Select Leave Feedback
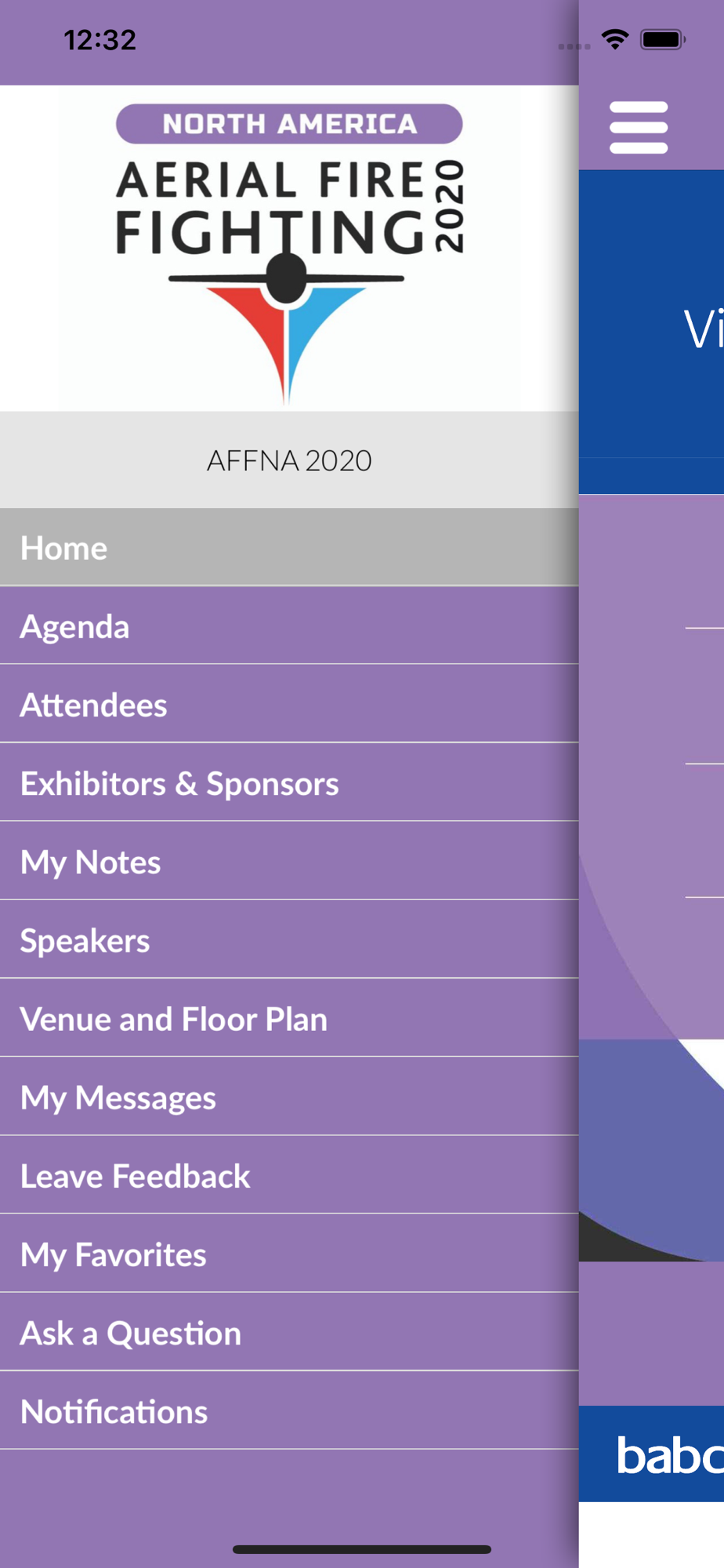Screen dimensions: 724x1568 289,1174
